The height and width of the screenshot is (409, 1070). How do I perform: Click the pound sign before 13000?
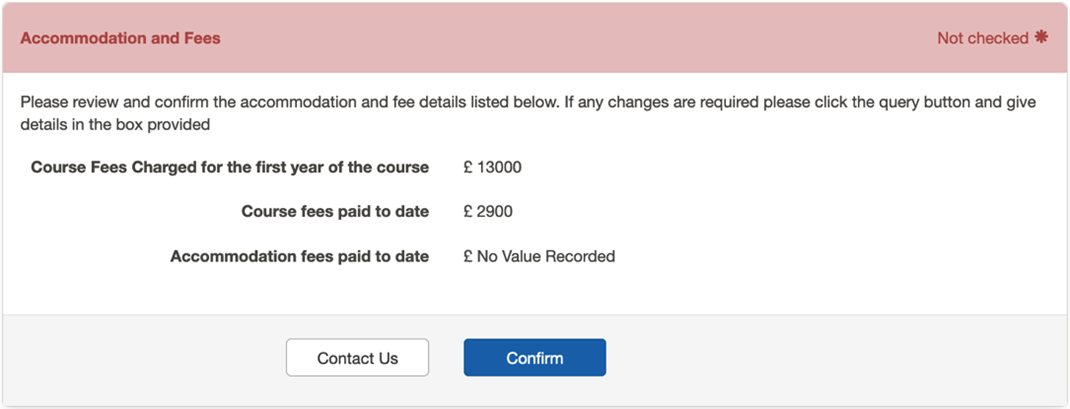(x=468, y=167)
